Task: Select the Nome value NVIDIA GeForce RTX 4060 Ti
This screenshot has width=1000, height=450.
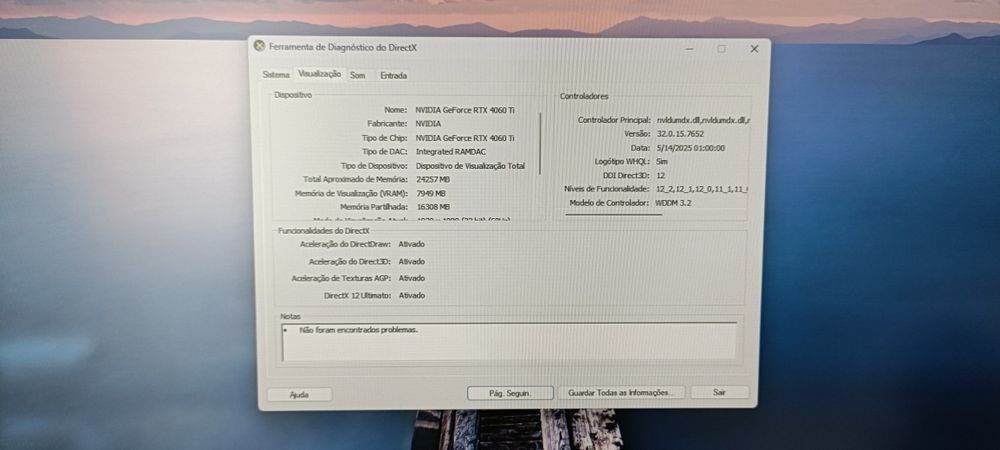Action: (x=465, y=110)
